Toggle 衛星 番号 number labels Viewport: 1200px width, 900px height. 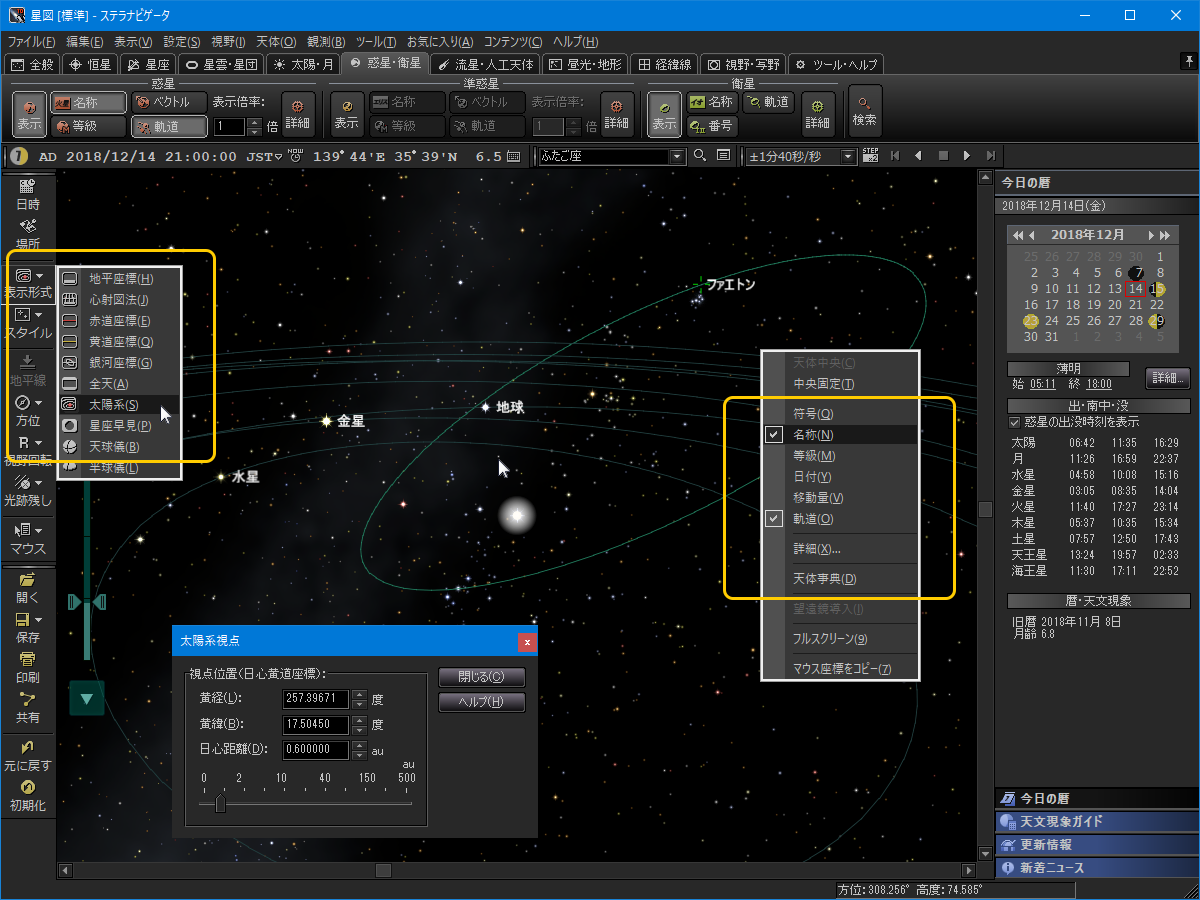point(711,126)
